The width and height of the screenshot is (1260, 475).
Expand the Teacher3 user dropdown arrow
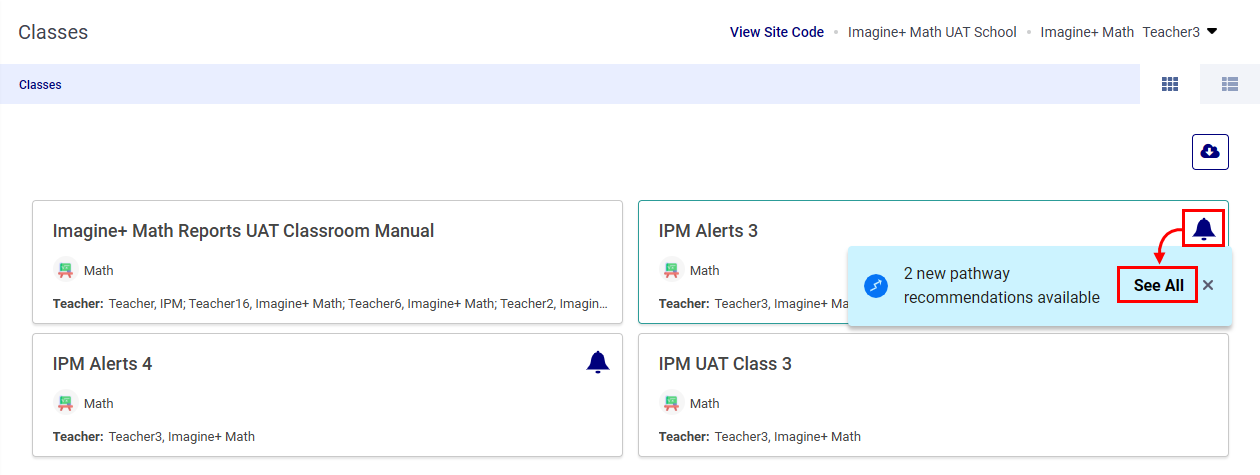[x=1212, y=32]
